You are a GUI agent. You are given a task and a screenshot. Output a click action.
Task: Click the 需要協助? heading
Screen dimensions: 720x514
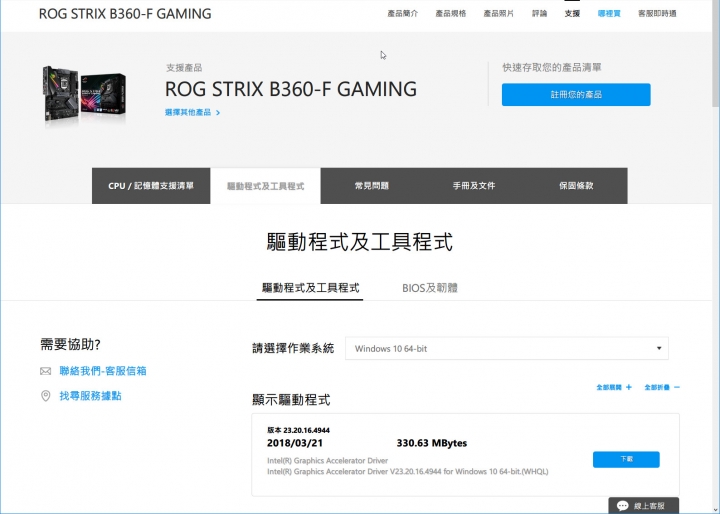70,345
